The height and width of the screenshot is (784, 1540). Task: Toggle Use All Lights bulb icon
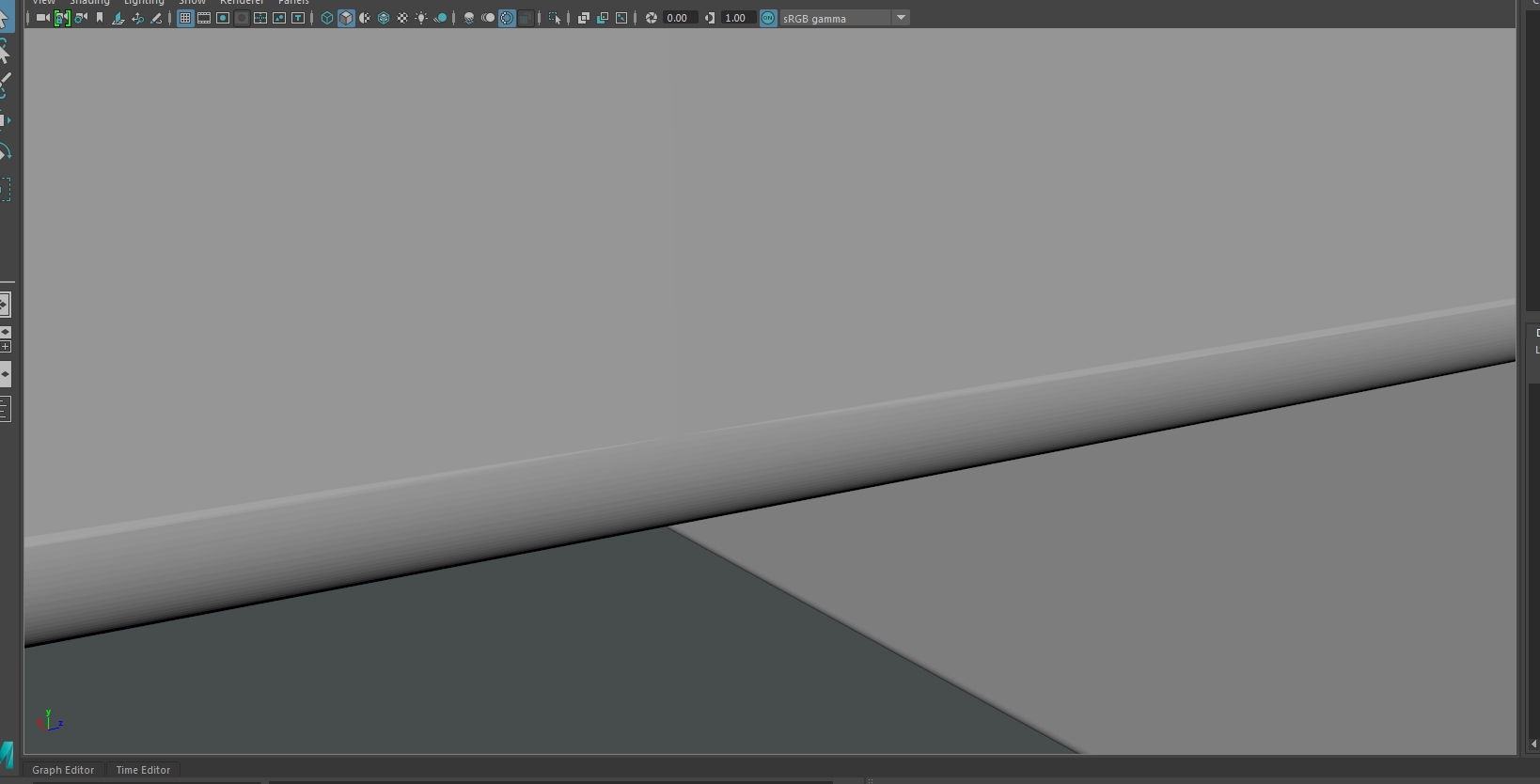[421, 18]
